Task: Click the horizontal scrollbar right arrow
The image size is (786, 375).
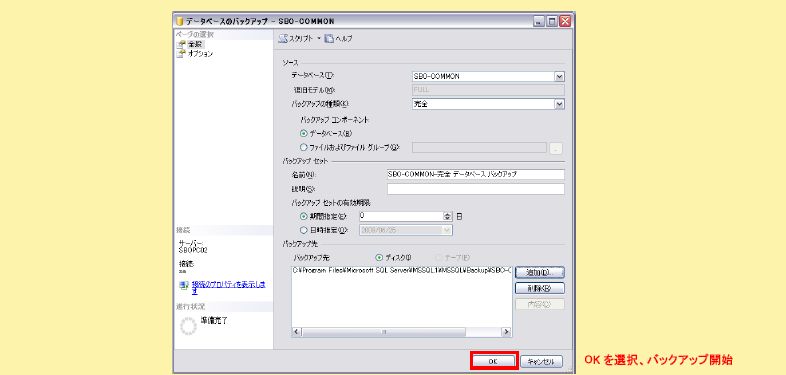Action: (x=507, y=332)
